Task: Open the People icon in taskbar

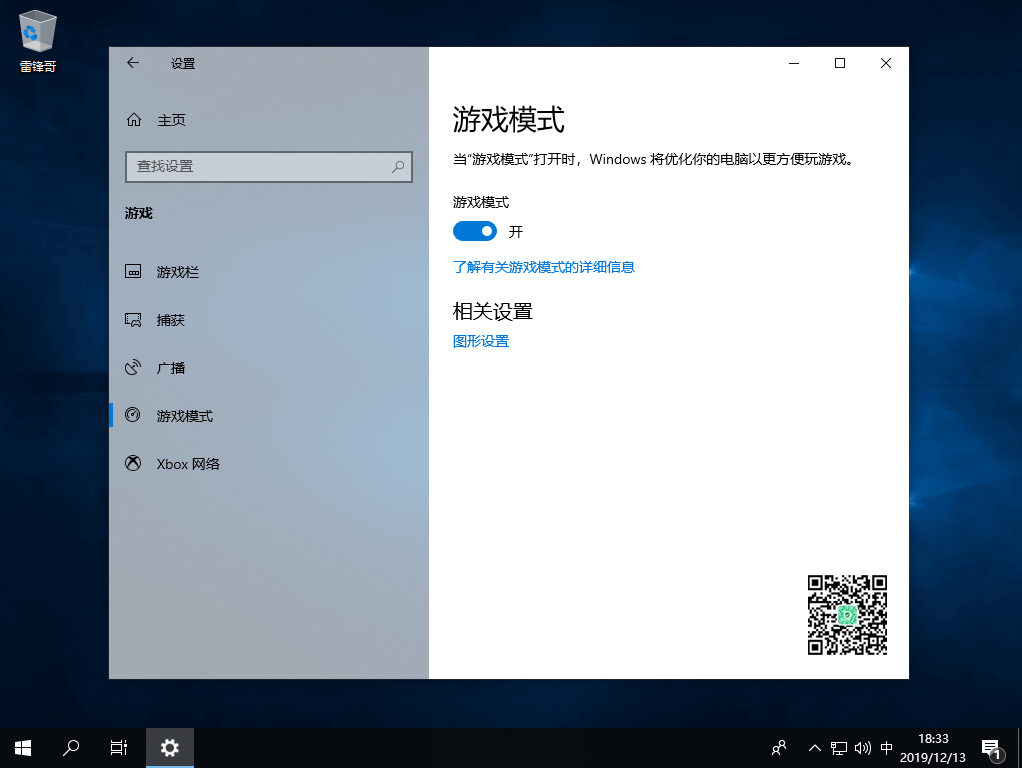Action: (779, 748)
